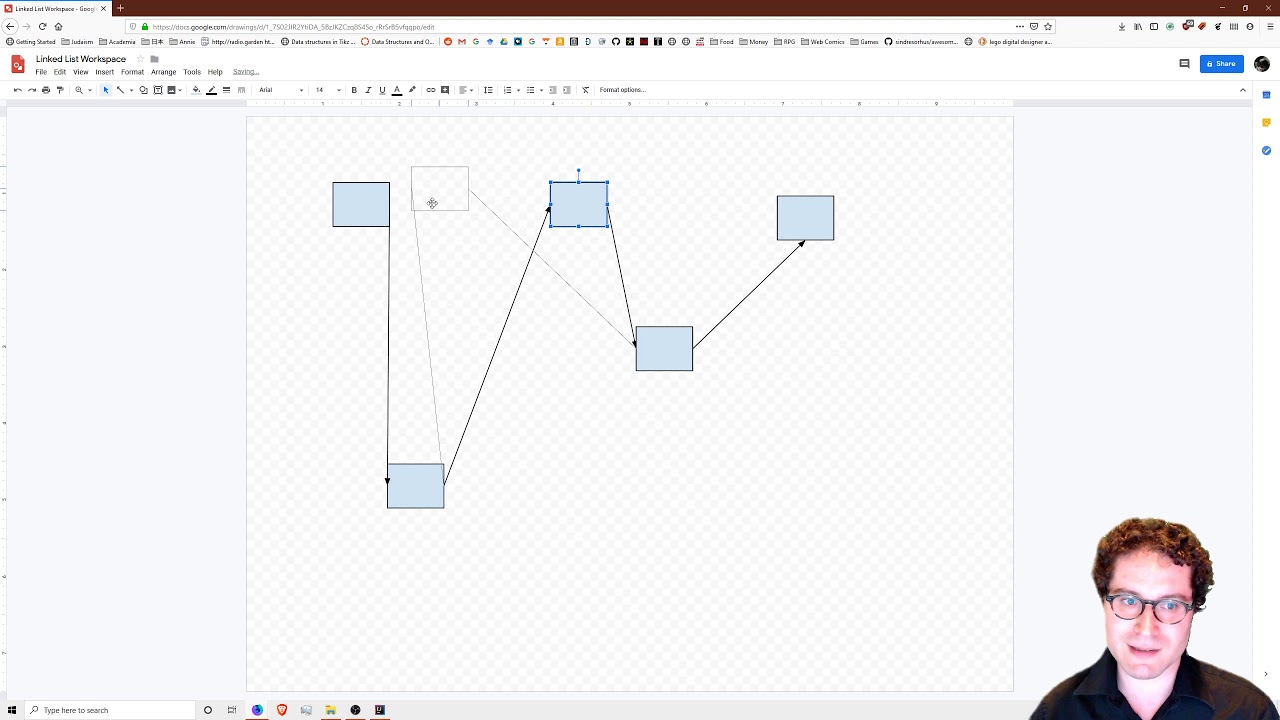Click the Decrease indent icon
Viewport: 1280px width, 720px height.
(x=552, y=90)
